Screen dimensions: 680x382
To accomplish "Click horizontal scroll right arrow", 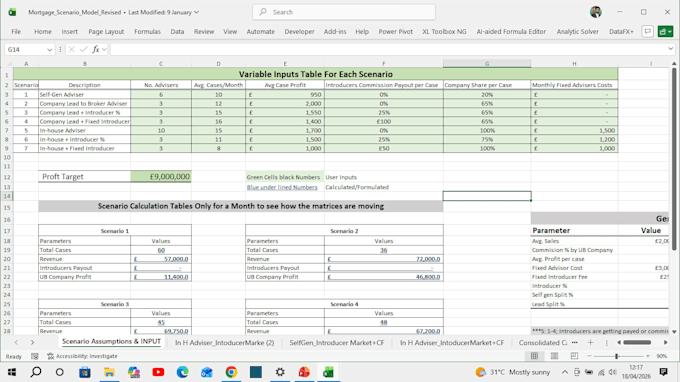I will (666, 343).
